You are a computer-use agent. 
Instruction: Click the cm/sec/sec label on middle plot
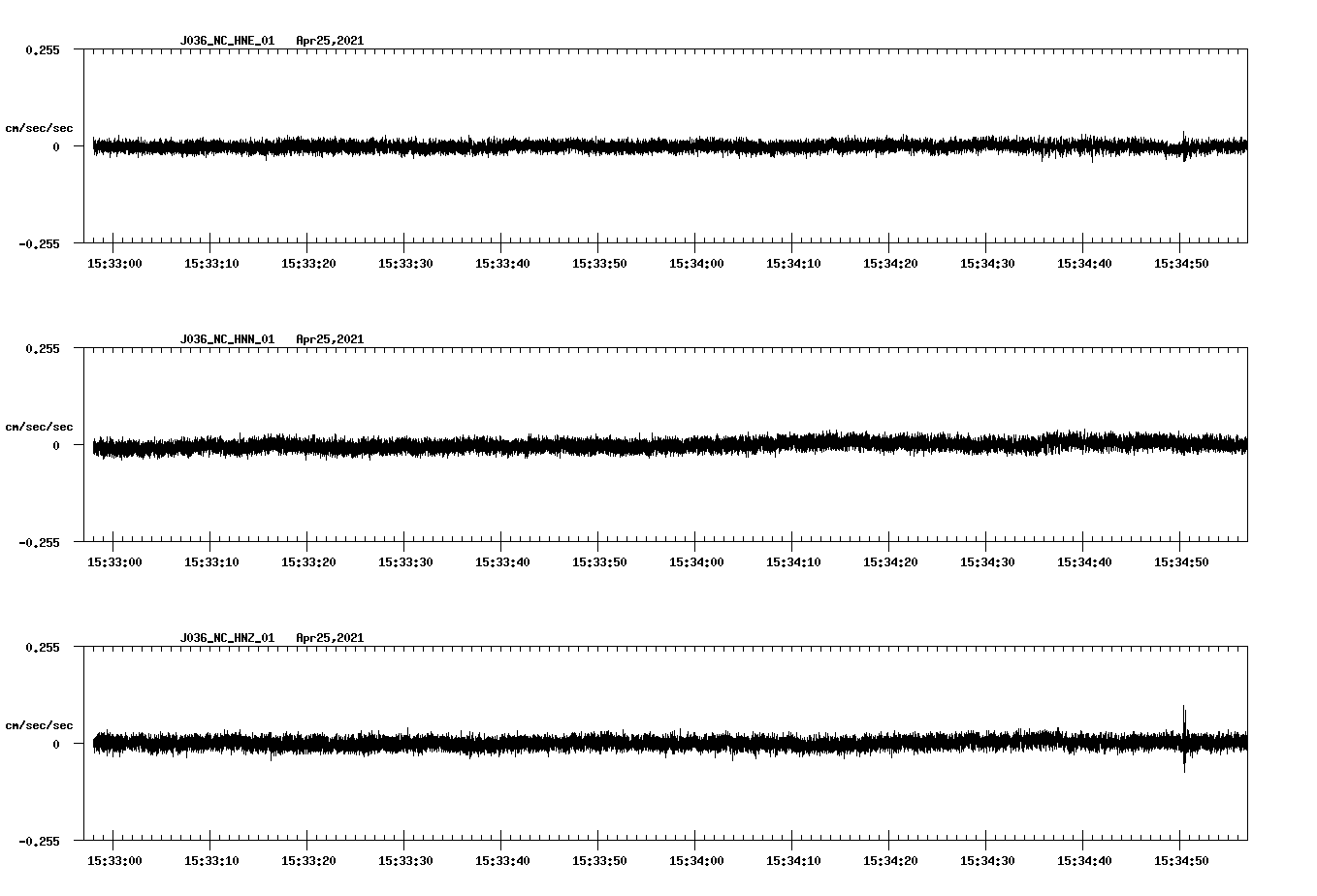click(39, 426)
